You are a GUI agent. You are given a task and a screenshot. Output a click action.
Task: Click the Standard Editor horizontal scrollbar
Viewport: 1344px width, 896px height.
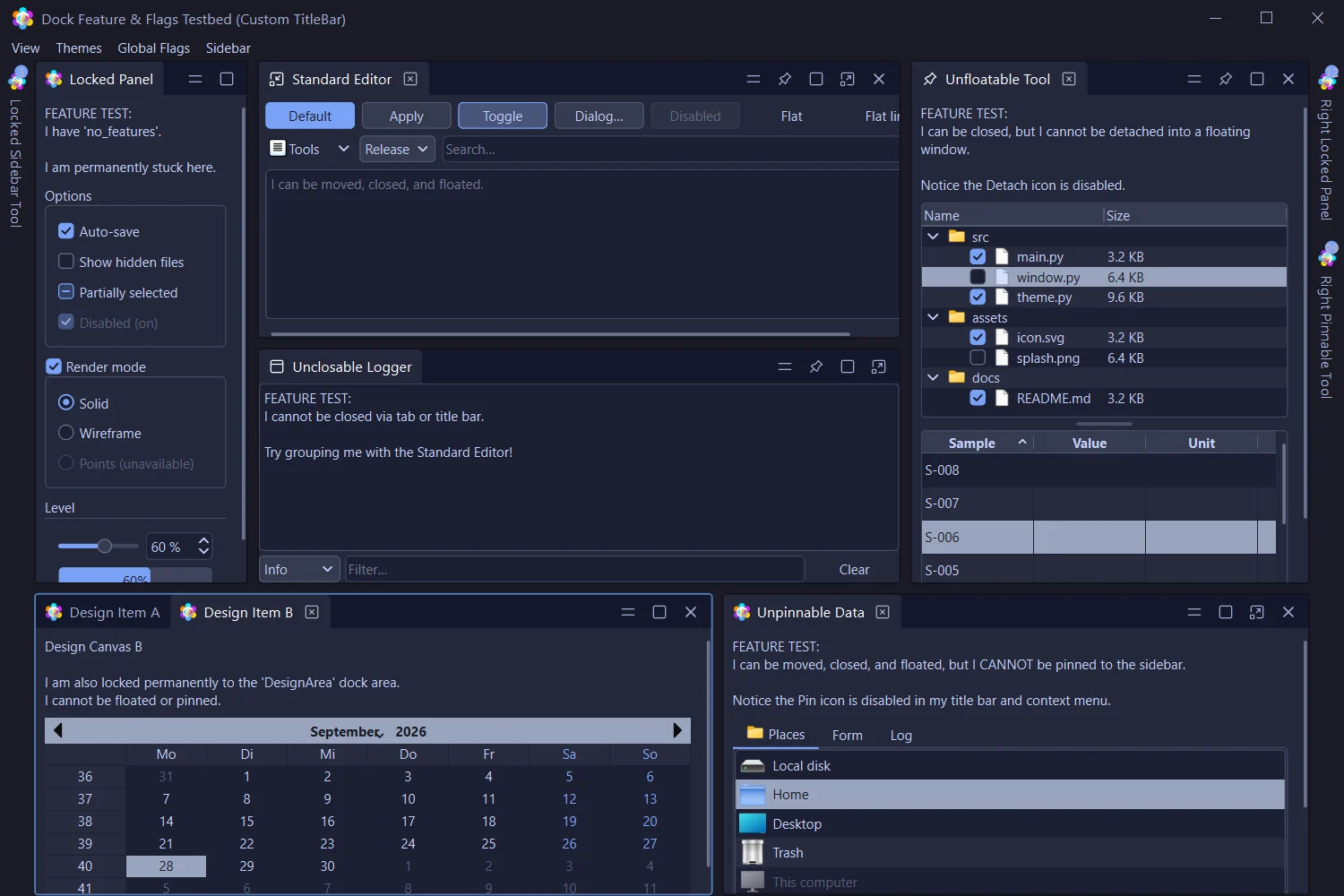click(560, 333)
